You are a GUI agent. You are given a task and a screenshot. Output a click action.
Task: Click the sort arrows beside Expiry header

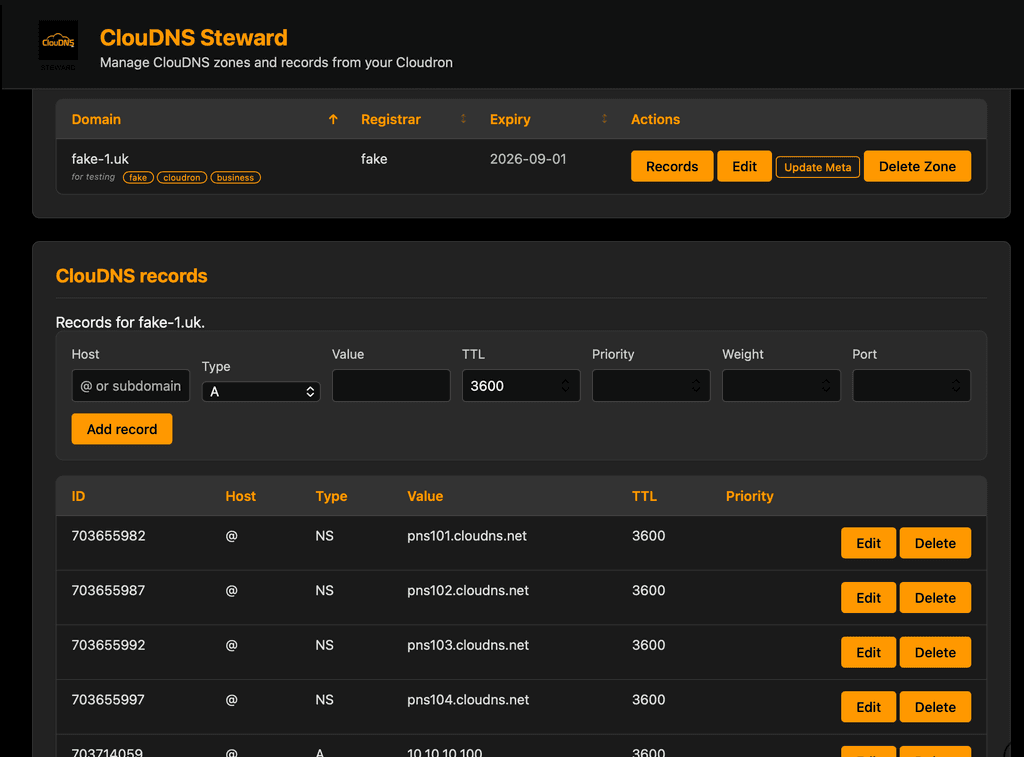[604, 118]
